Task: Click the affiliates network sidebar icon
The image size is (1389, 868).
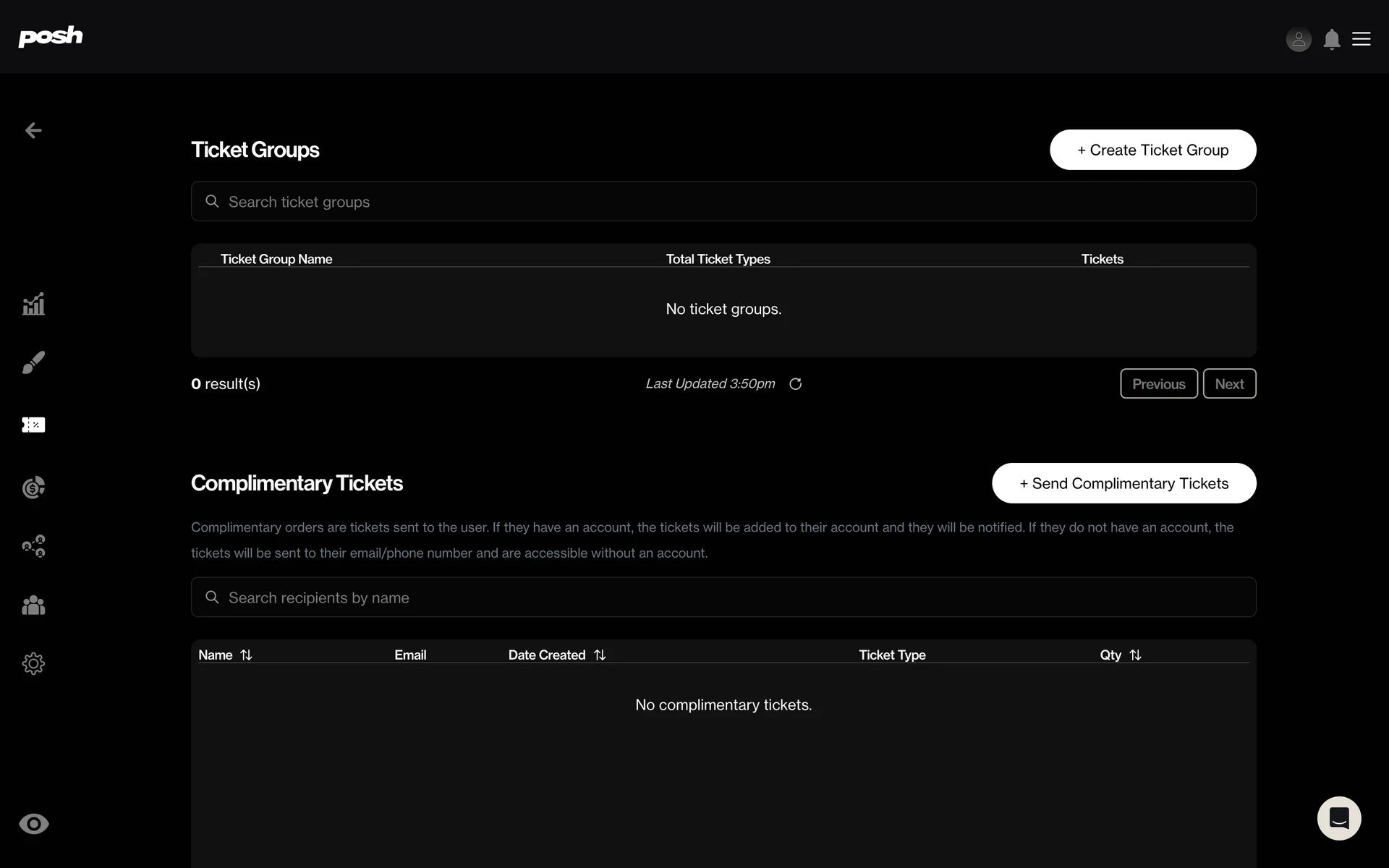Action: 33,546
